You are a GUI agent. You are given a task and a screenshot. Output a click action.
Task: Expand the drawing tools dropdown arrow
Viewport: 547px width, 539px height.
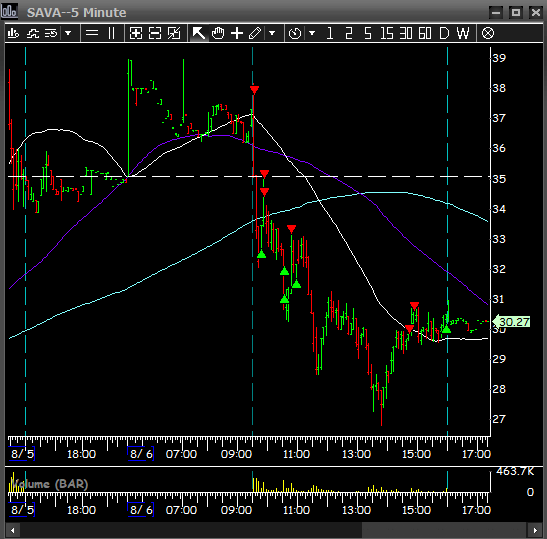pos(272,33)
